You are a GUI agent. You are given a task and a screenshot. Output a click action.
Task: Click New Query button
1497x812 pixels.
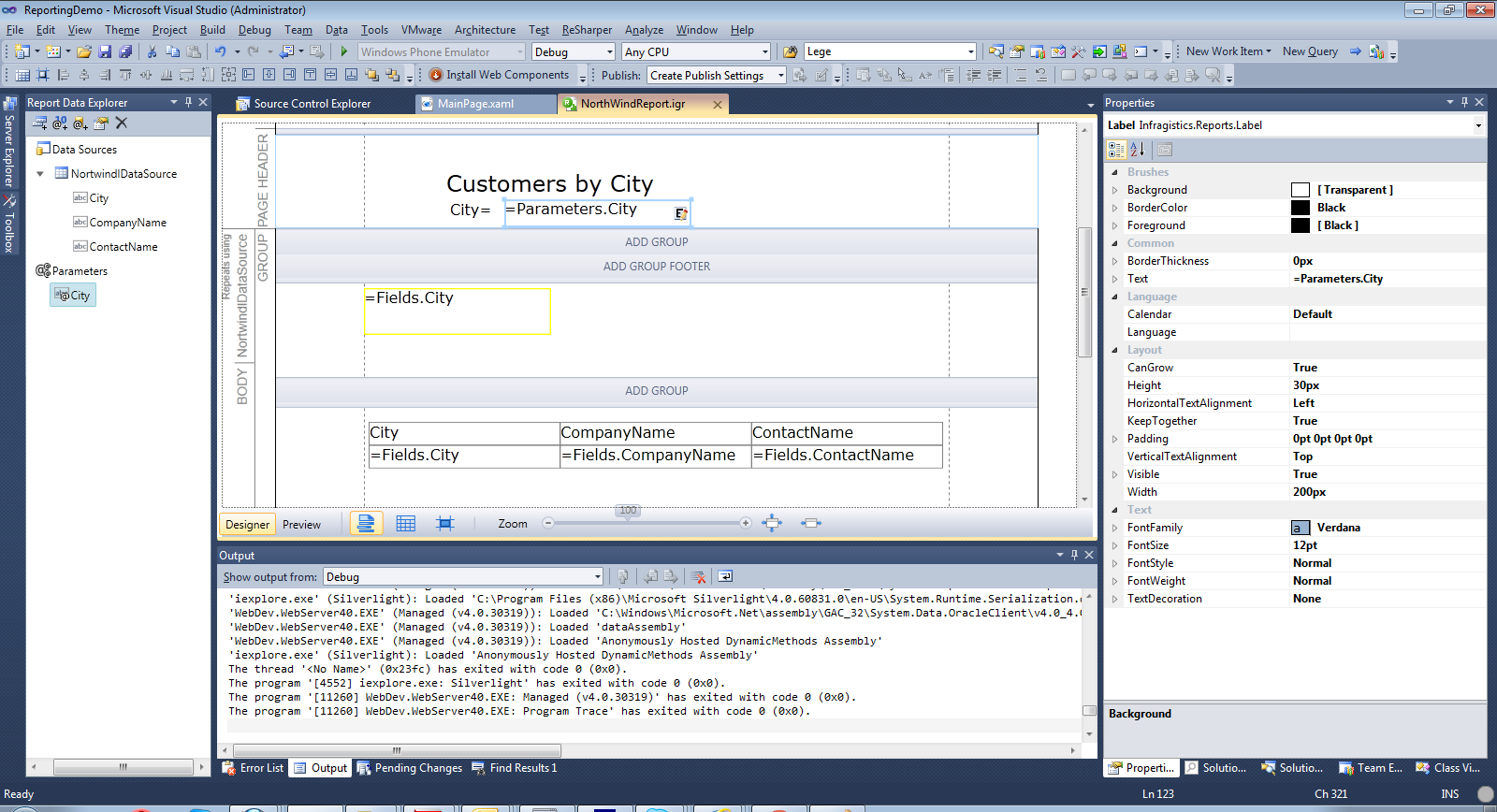tap(1310, 51)
